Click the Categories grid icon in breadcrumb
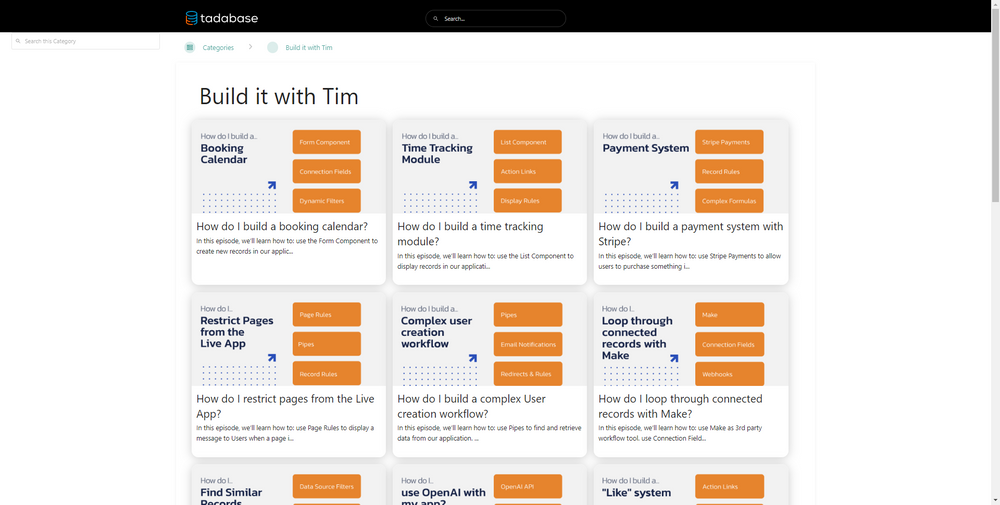The image size is (1000, 505). [x=189, y=47]
